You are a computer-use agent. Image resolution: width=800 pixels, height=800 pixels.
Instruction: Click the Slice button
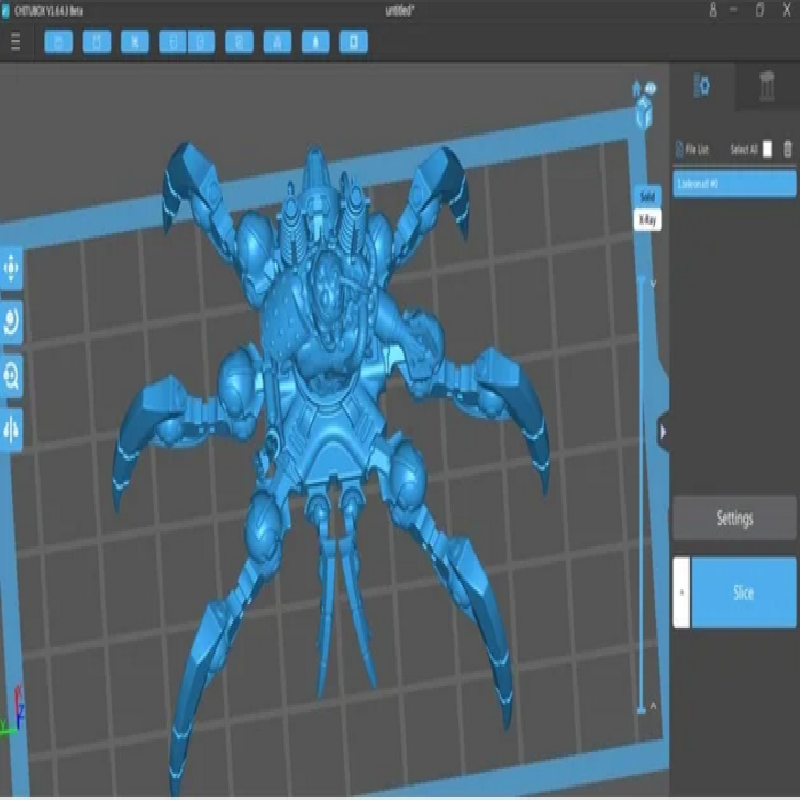coord(743,592)
